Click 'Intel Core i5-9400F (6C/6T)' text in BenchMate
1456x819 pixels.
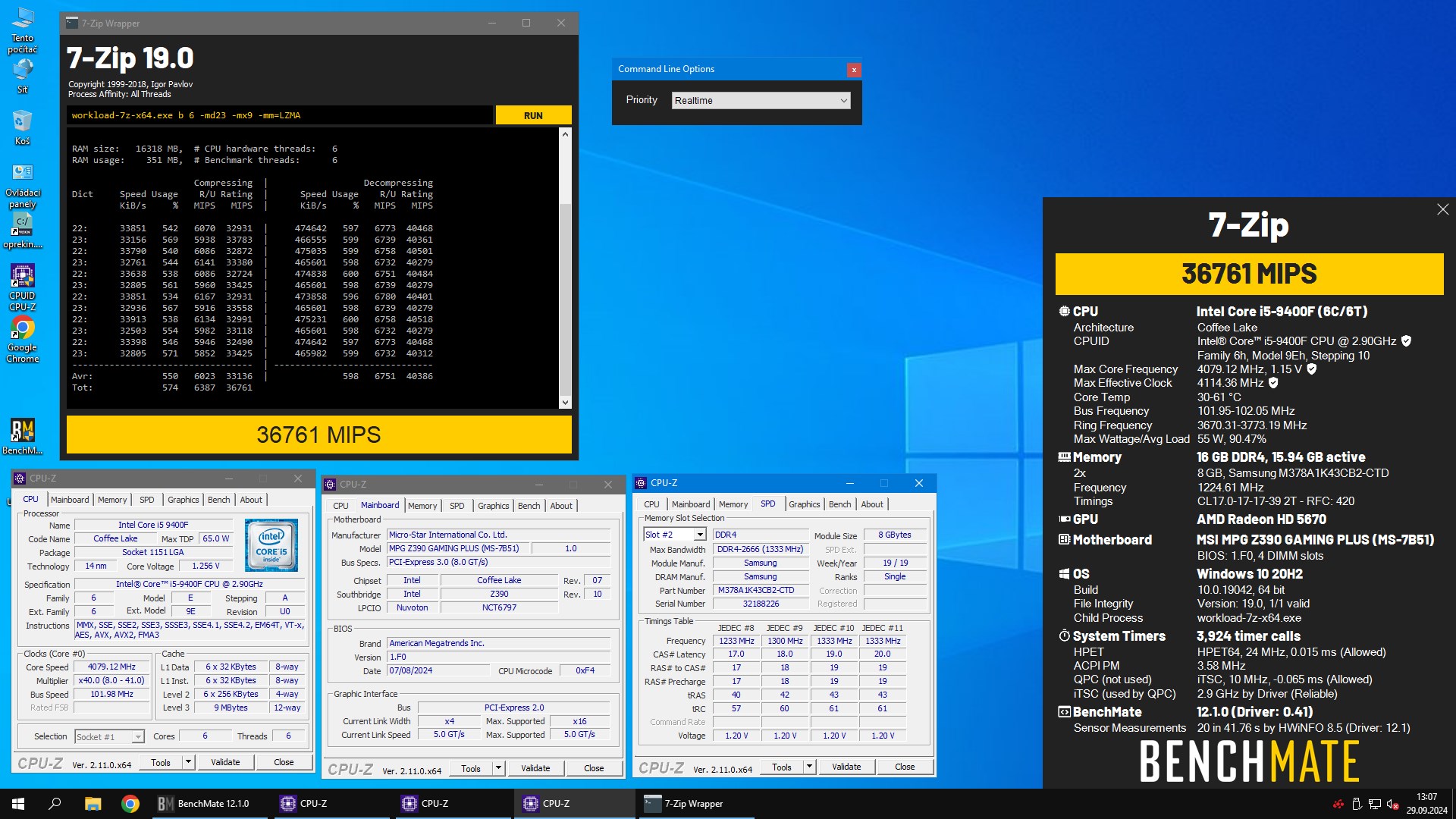point(1282,312)
